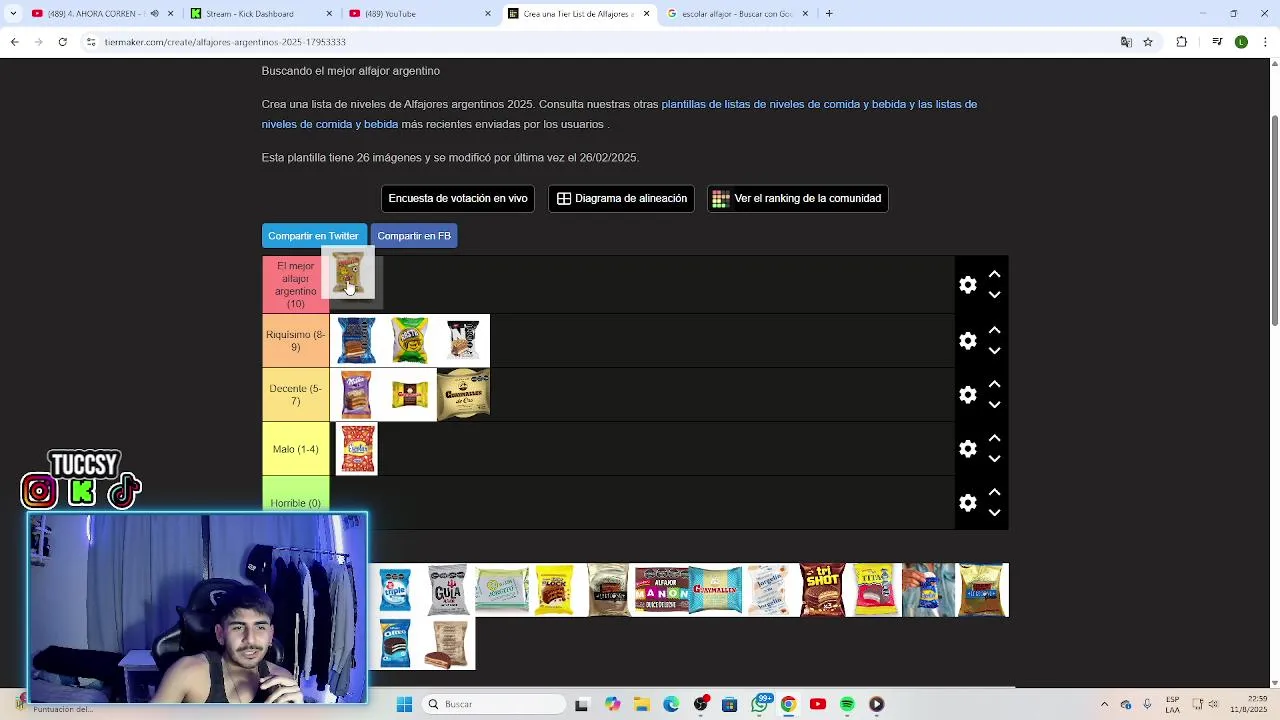1280x720 pixels.
Task: Move 'Malo (1-4)' row up with arrow
Action: pyautogui.click(x=994, y=438)
